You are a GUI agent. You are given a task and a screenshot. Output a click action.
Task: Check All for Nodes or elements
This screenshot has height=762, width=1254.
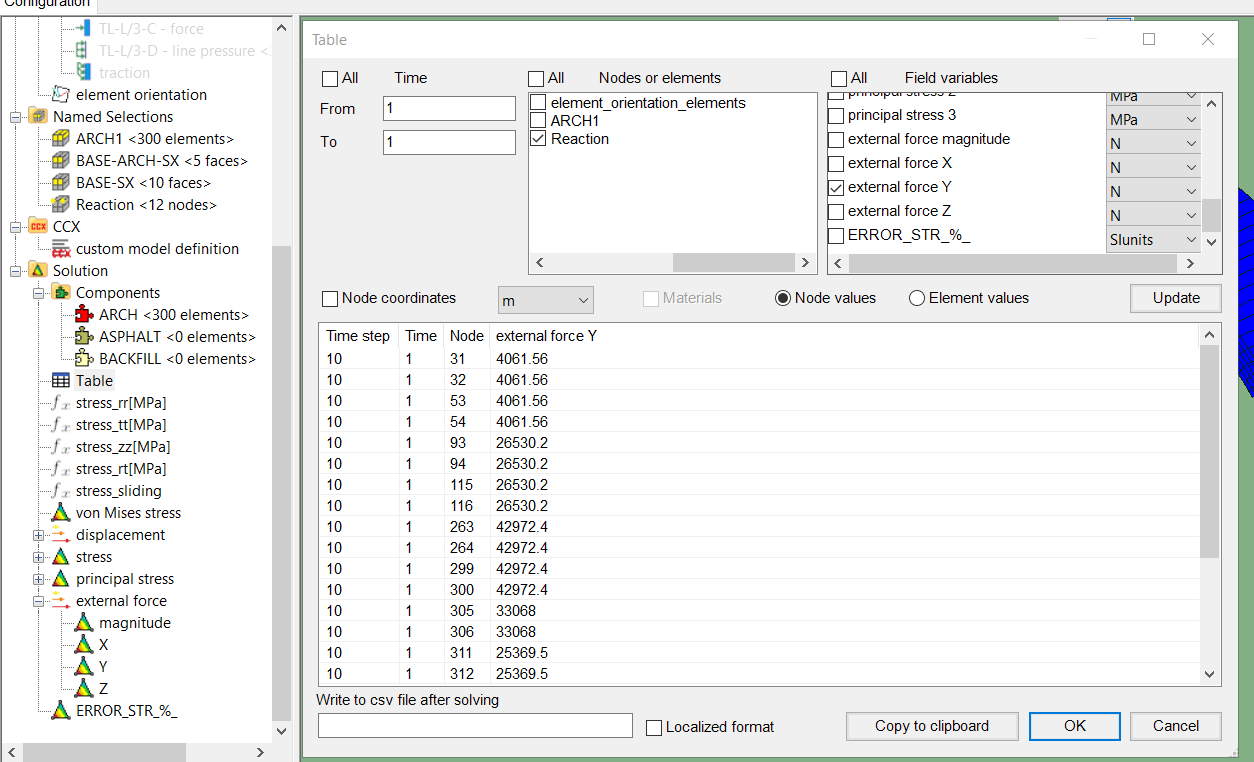pos(536,79)
